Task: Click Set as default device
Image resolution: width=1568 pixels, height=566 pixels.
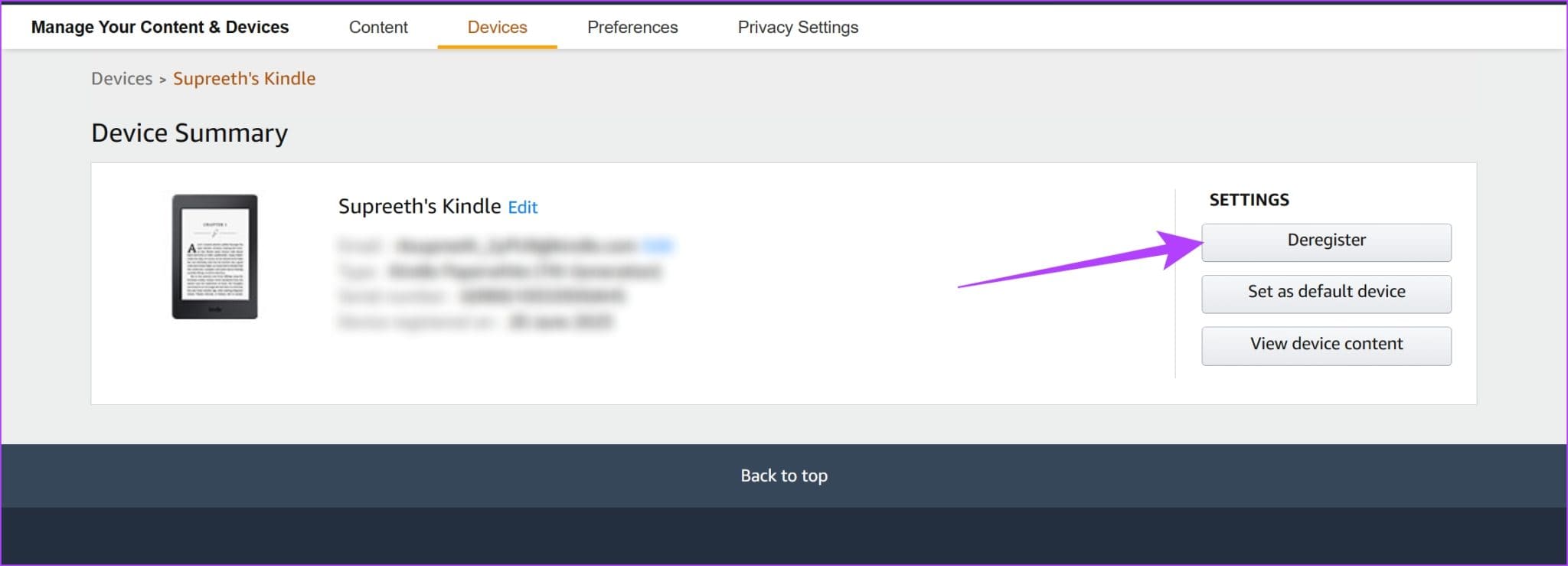Action: tap(1326, 293)
